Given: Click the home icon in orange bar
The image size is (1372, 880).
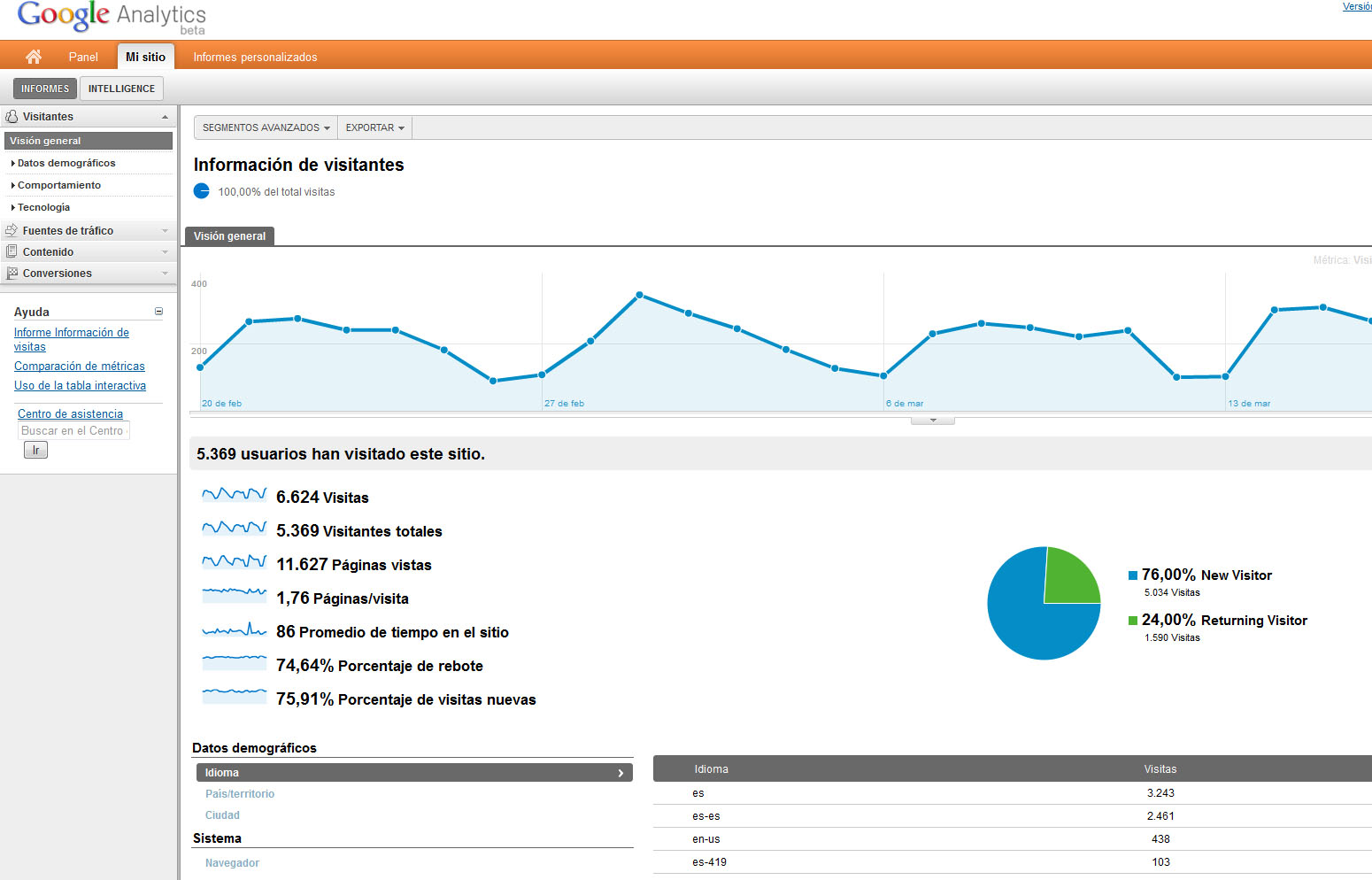Looking at the screenshot, I should tap(34, 57).
